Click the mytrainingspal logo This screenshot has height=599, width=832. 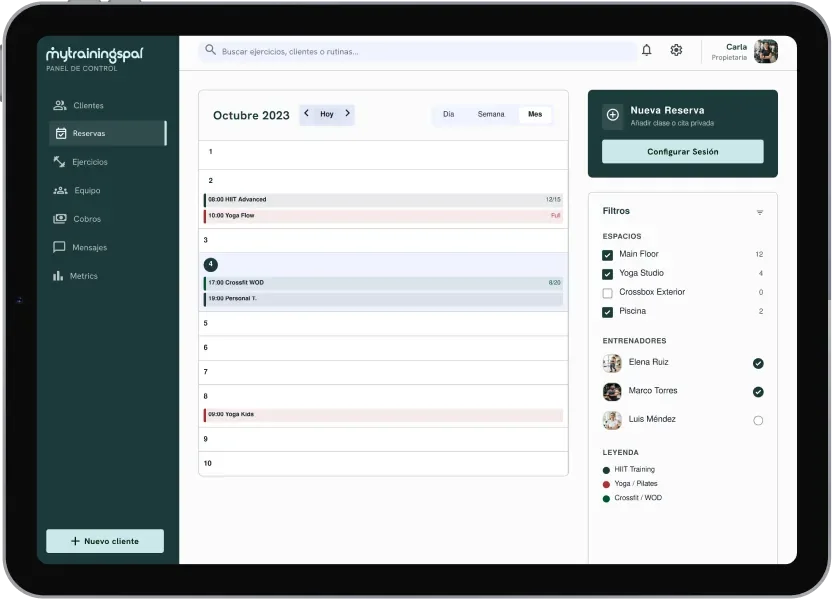click(x=94, y=54)
